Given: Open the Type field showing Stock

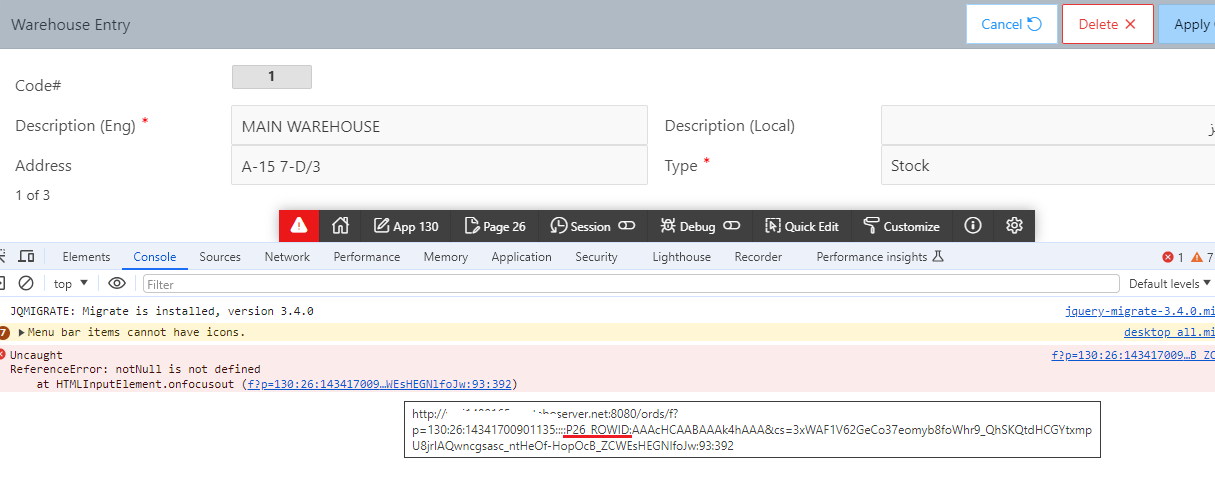Looking at the screenshot, I should [1047, 166].
